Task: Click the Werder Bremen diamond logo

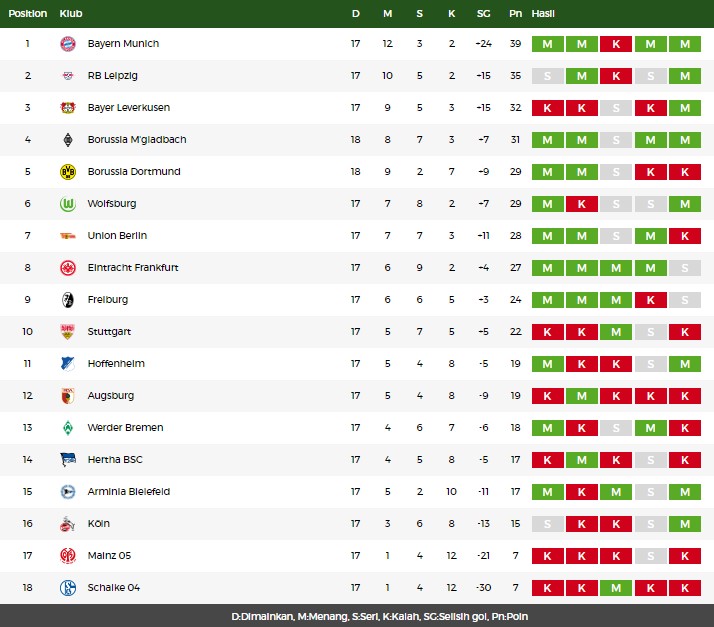Action: (68, 428)
